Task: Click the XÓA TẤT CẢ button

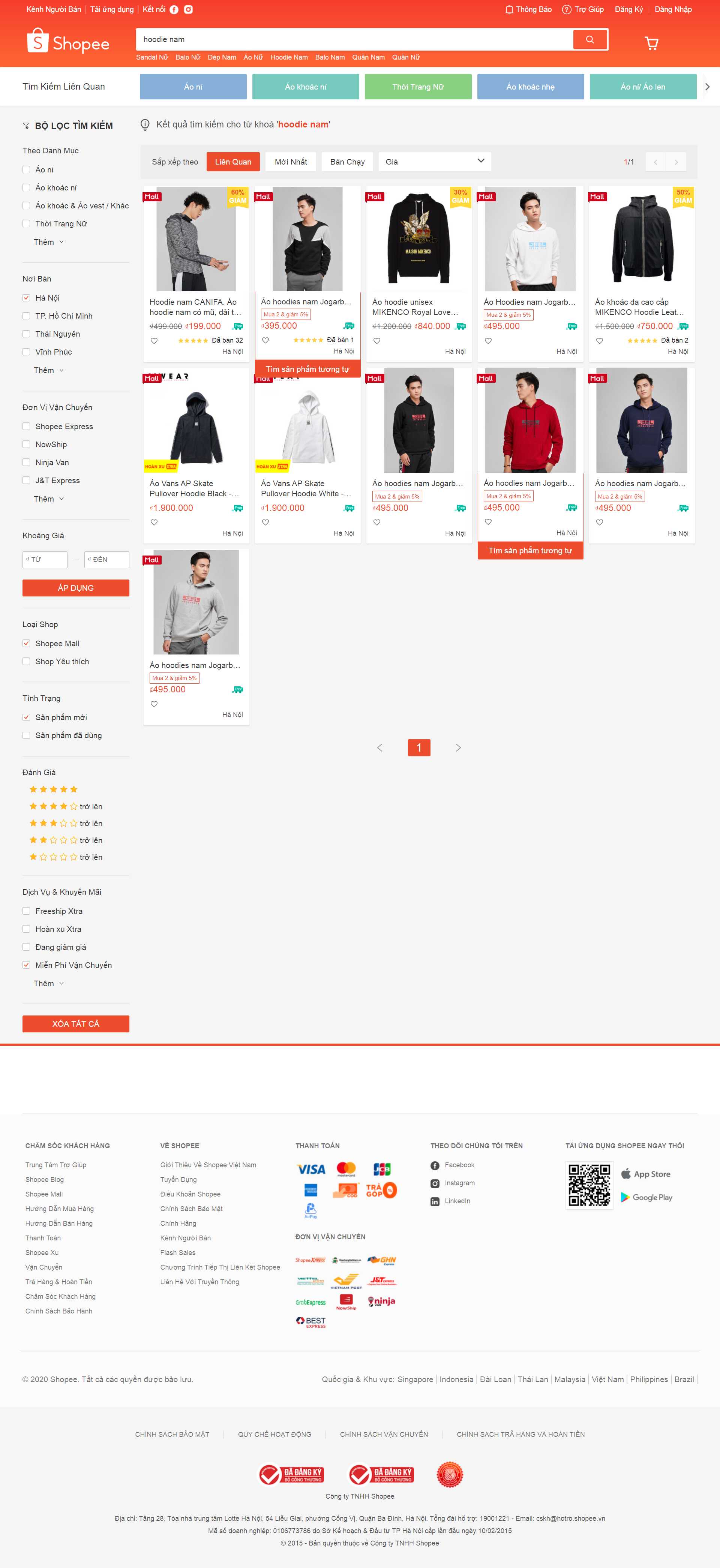Action: tap(75, 1024)
